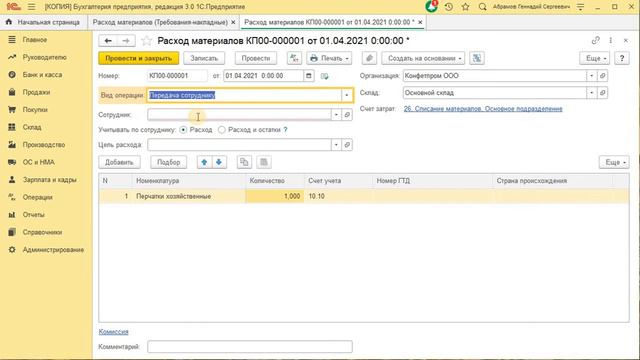Add document to favorites star
The height and width of the screenshot is (360, 640).
(x=146, y=41)
